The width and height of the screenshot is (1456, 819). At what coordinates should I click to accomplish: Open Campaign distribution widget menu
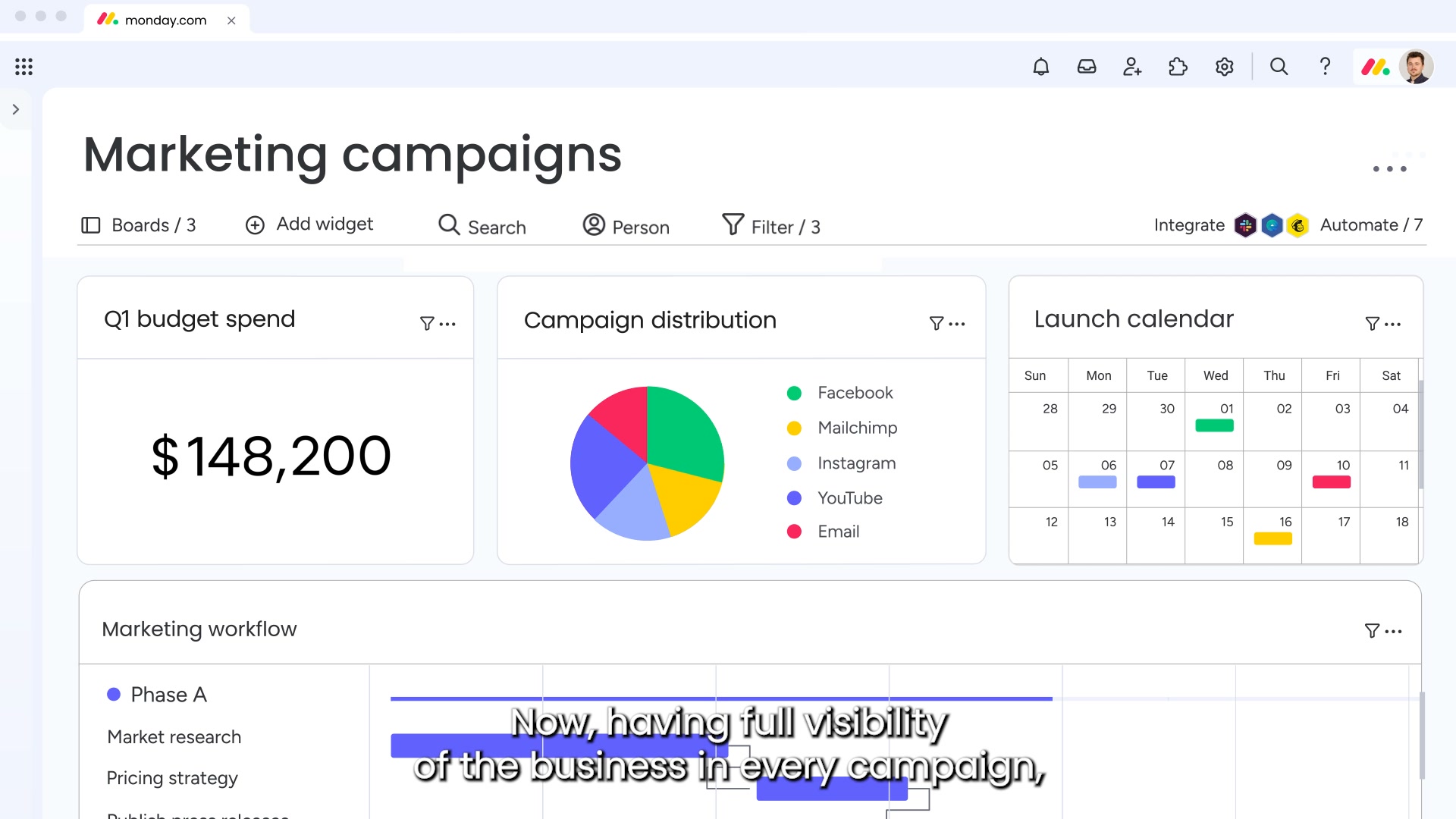coord(957,324)
